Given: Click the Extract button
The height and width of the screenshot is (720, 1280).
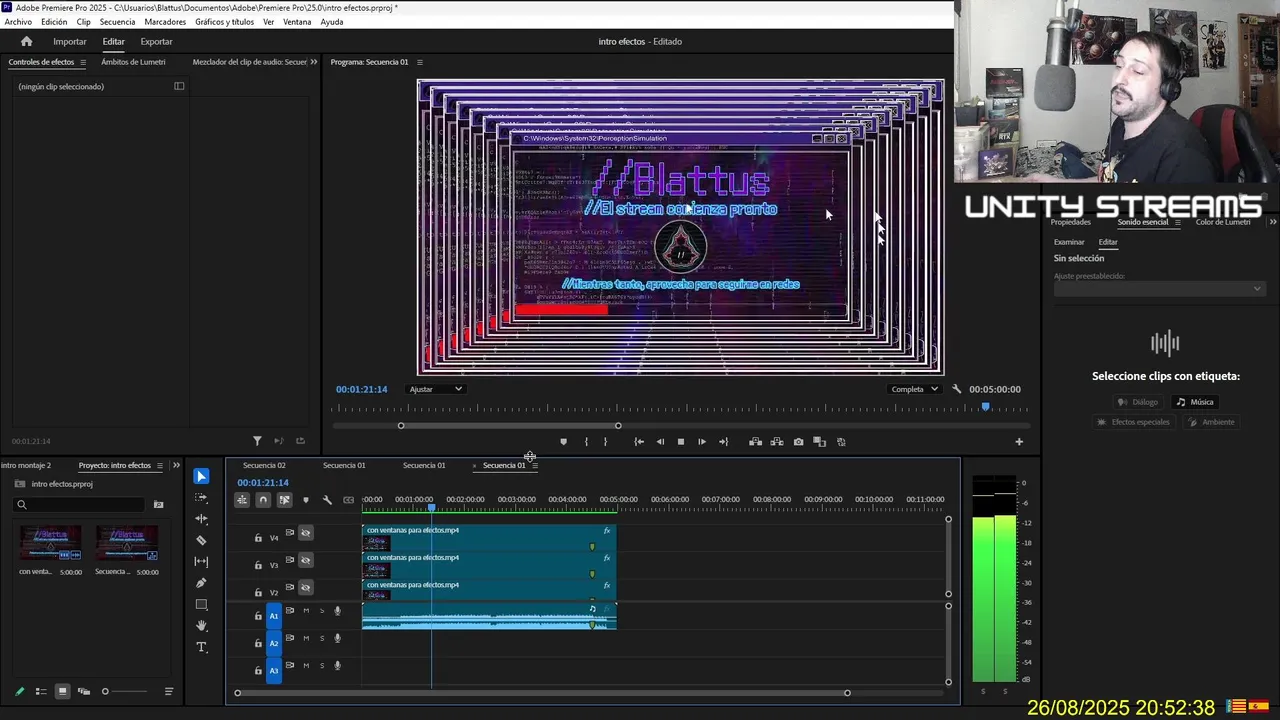Looking at the screenshot, I should click(776, 441).
